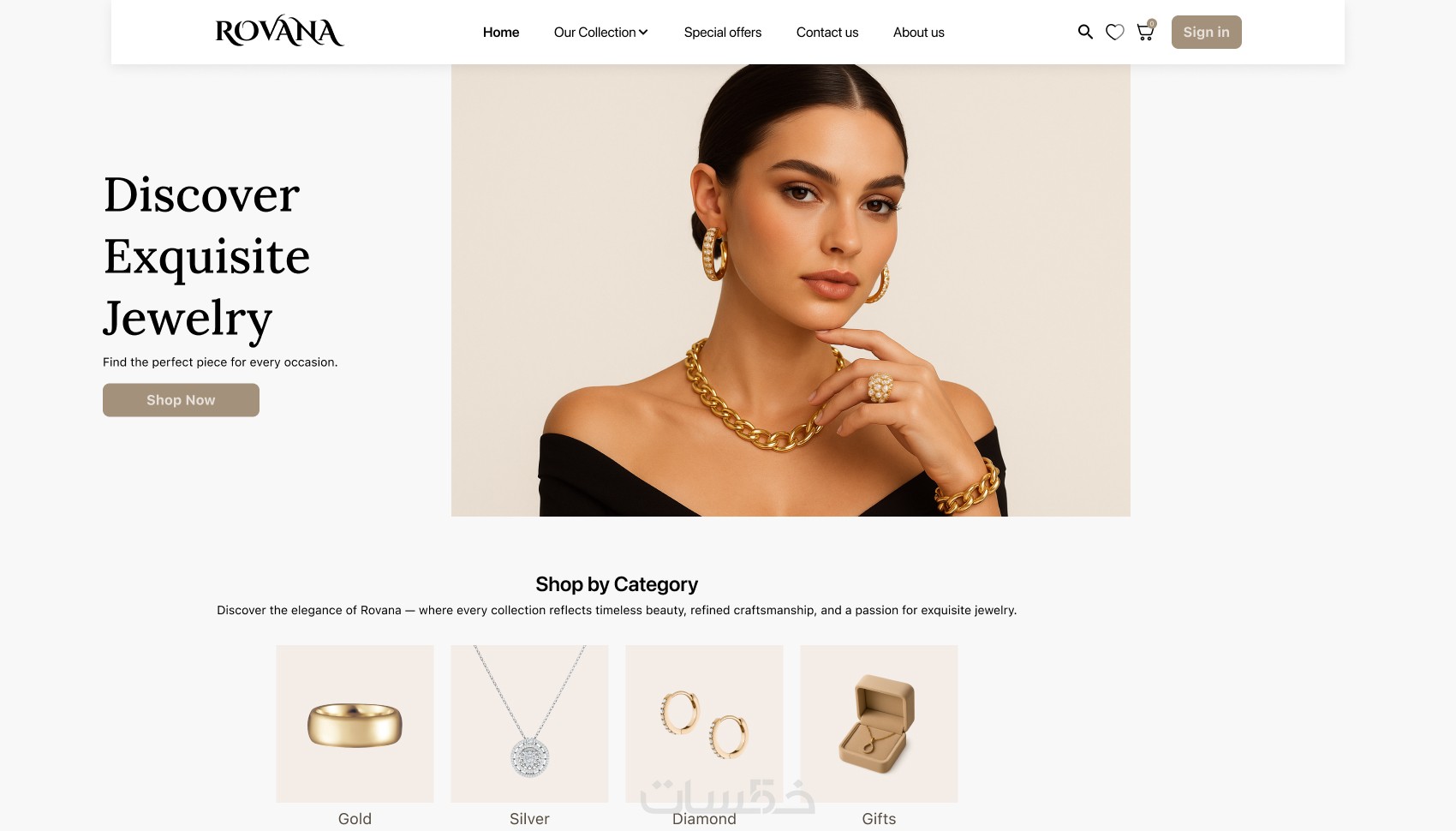Open the Special offers page
Screen dimensions: 1456x831
click(723, 33)
